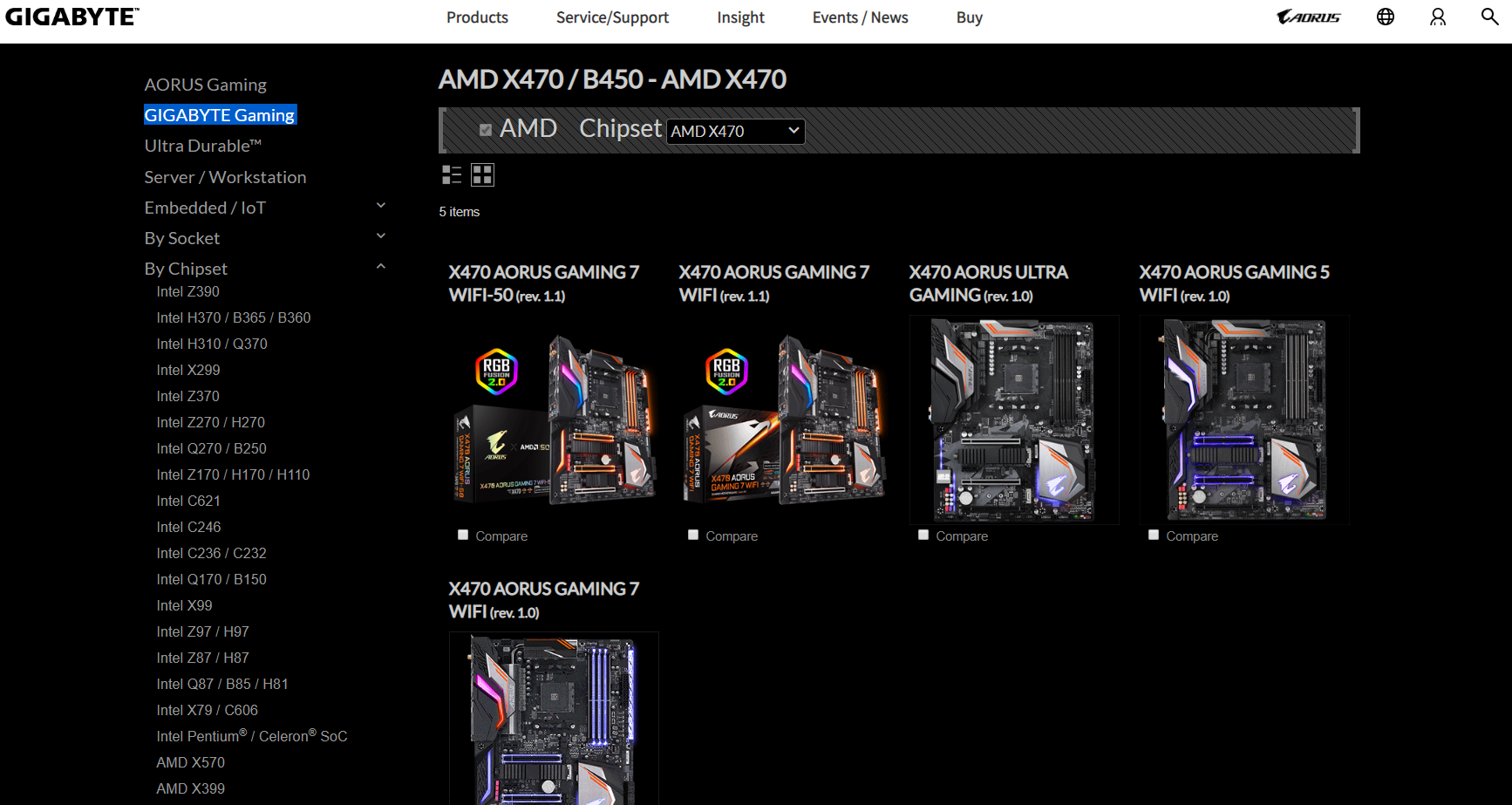Viewport: 1512px width, 805px height.
Task: Select AMD X570 chipset
Action: 191,762
